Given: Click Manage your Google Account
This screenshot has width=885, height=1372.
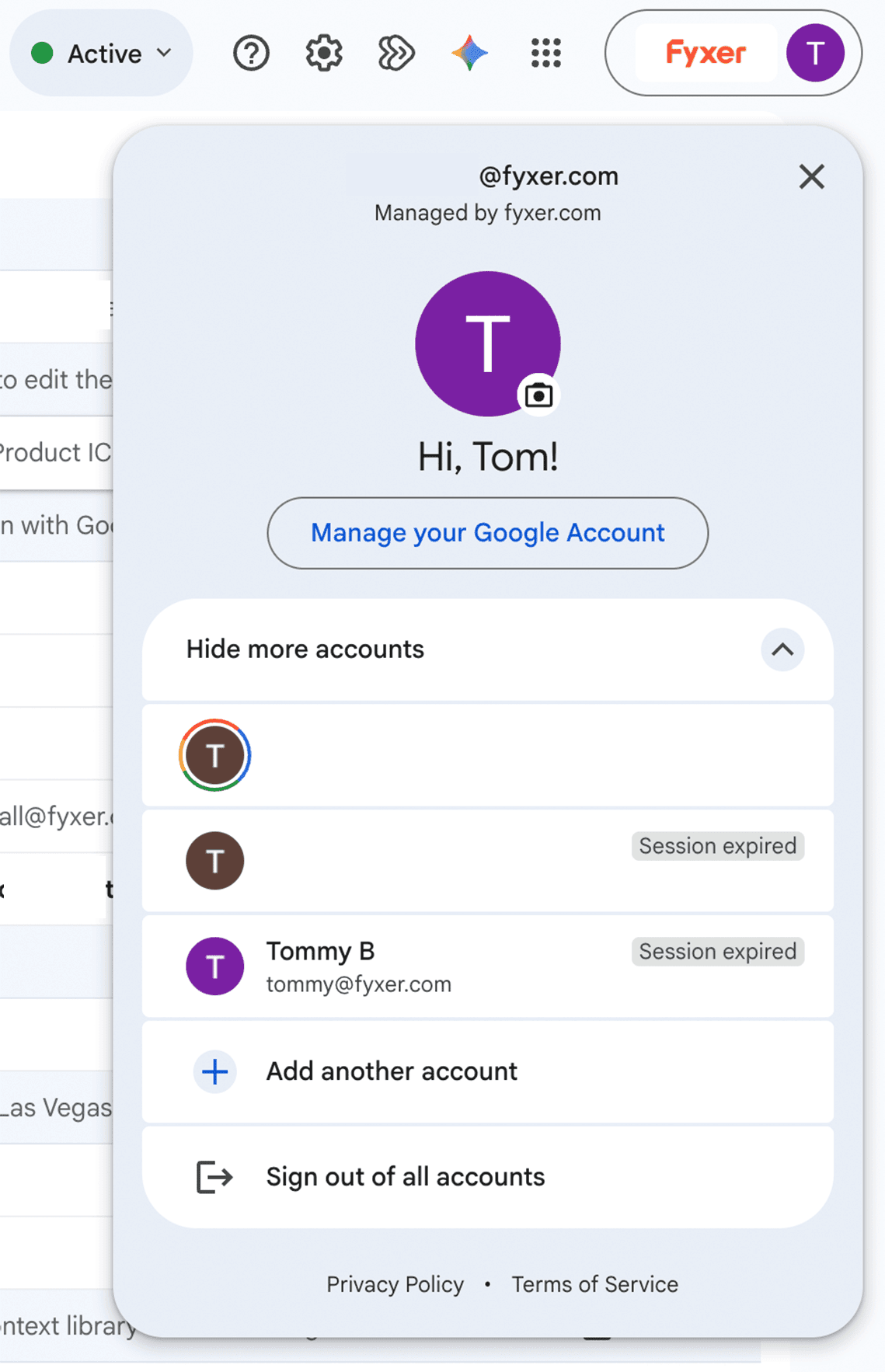Looking at the screenshot, I should [x=488, y=533].
